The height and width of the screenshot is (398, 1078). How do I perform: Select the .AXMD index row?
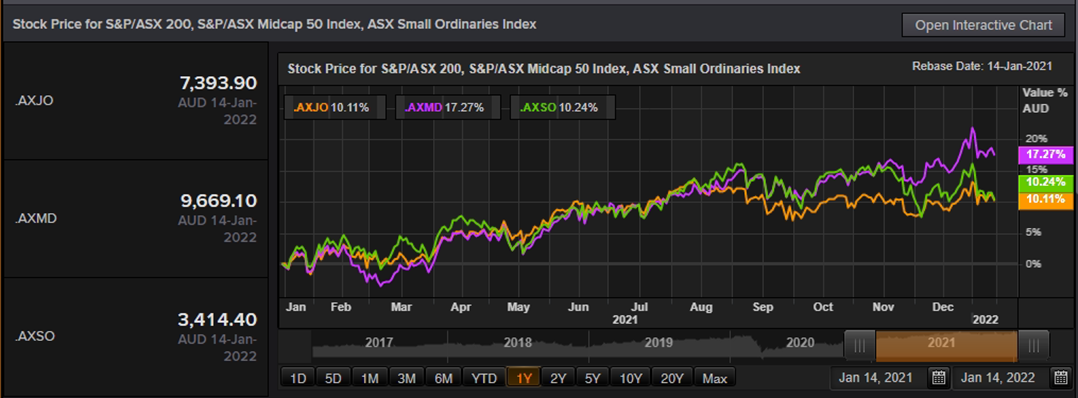pos(135,219)
